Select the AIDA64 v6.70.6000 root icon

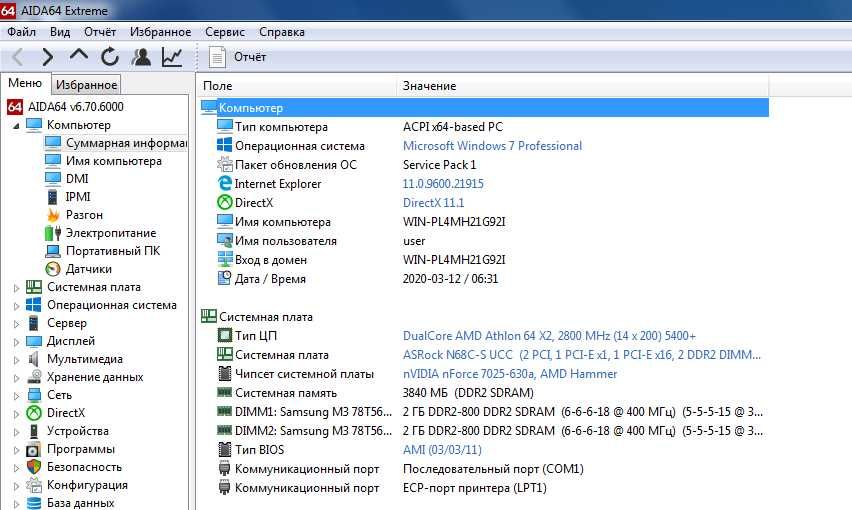click(x=15, y=106)
